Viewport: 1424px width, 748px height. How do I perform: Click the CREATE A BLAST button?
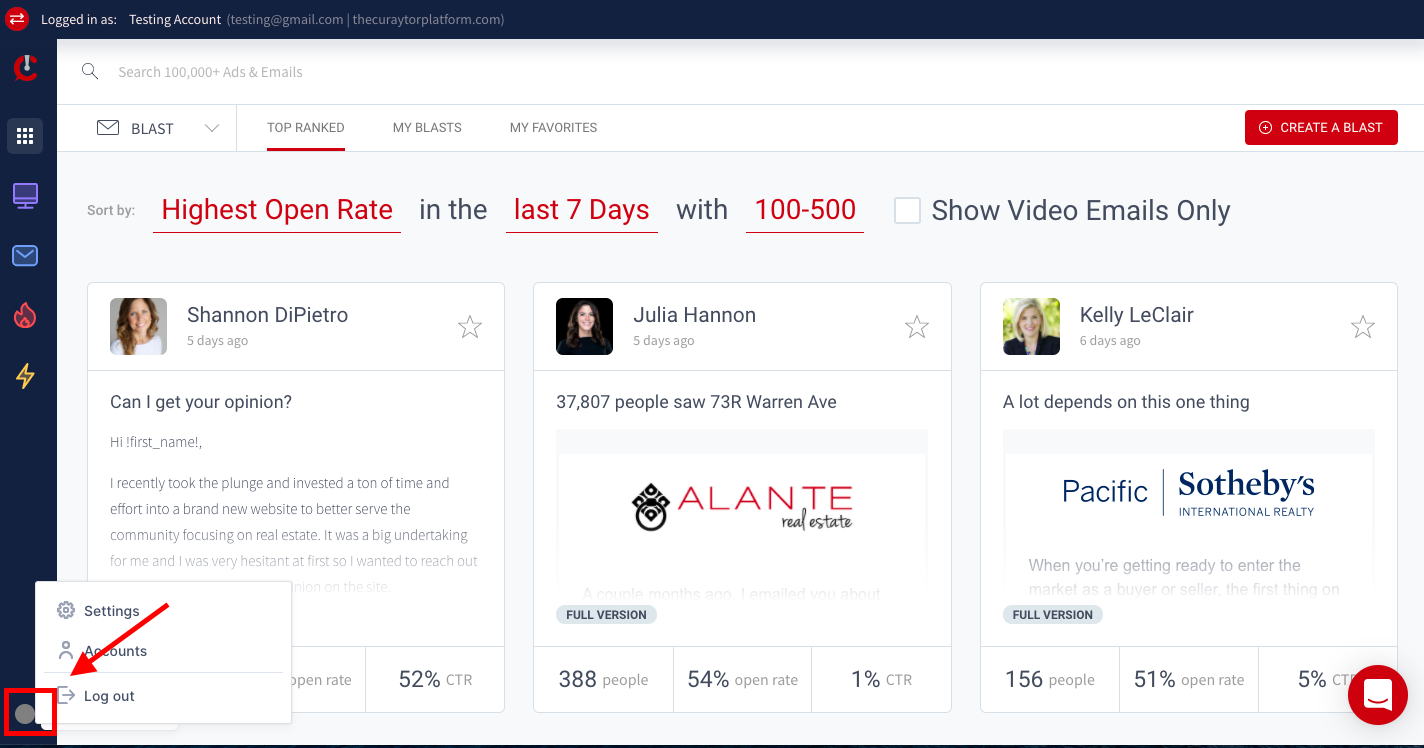coord(1321,127)
